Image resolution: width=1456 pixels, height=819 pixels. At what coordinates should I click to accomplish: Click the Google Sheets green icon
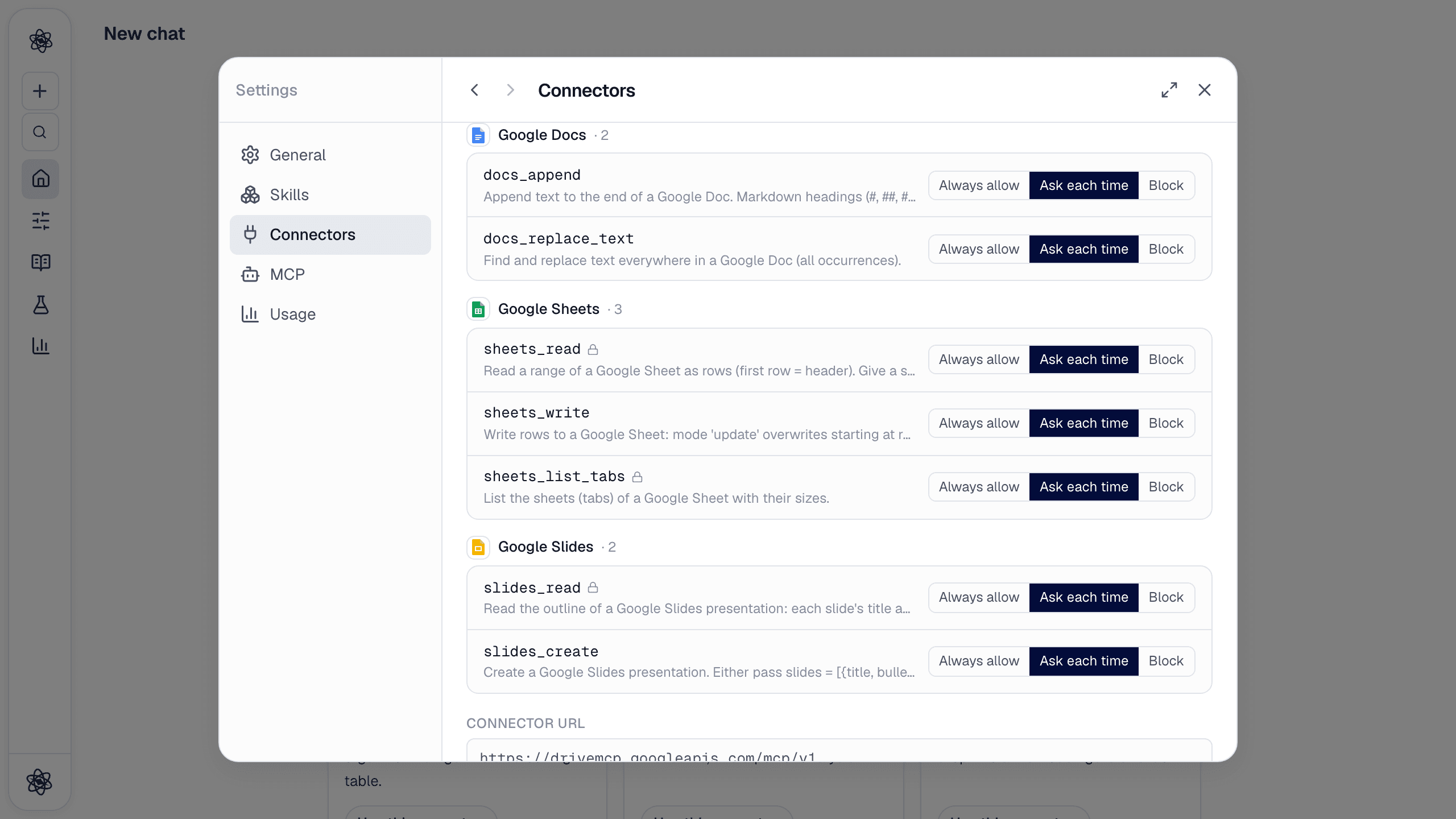click(478, 309)
